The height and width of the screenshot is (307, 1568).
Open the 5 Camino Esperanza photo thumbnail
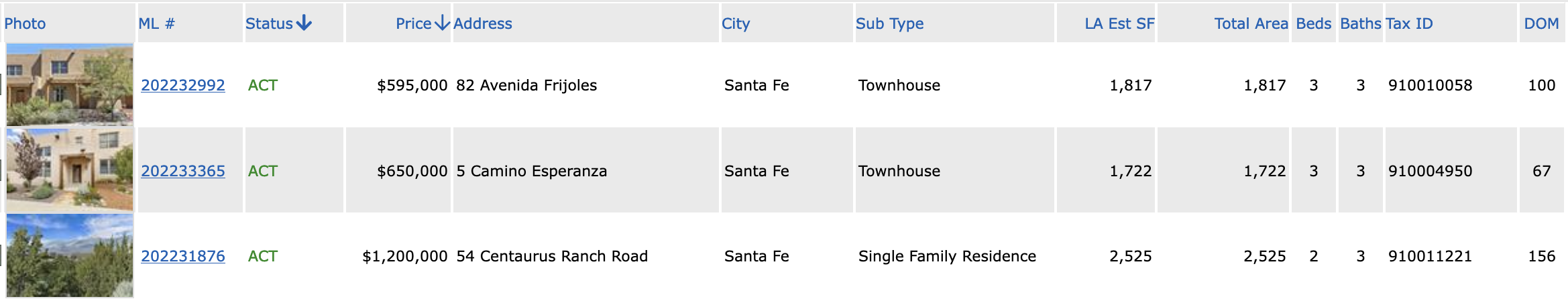(x=70, y=170)
